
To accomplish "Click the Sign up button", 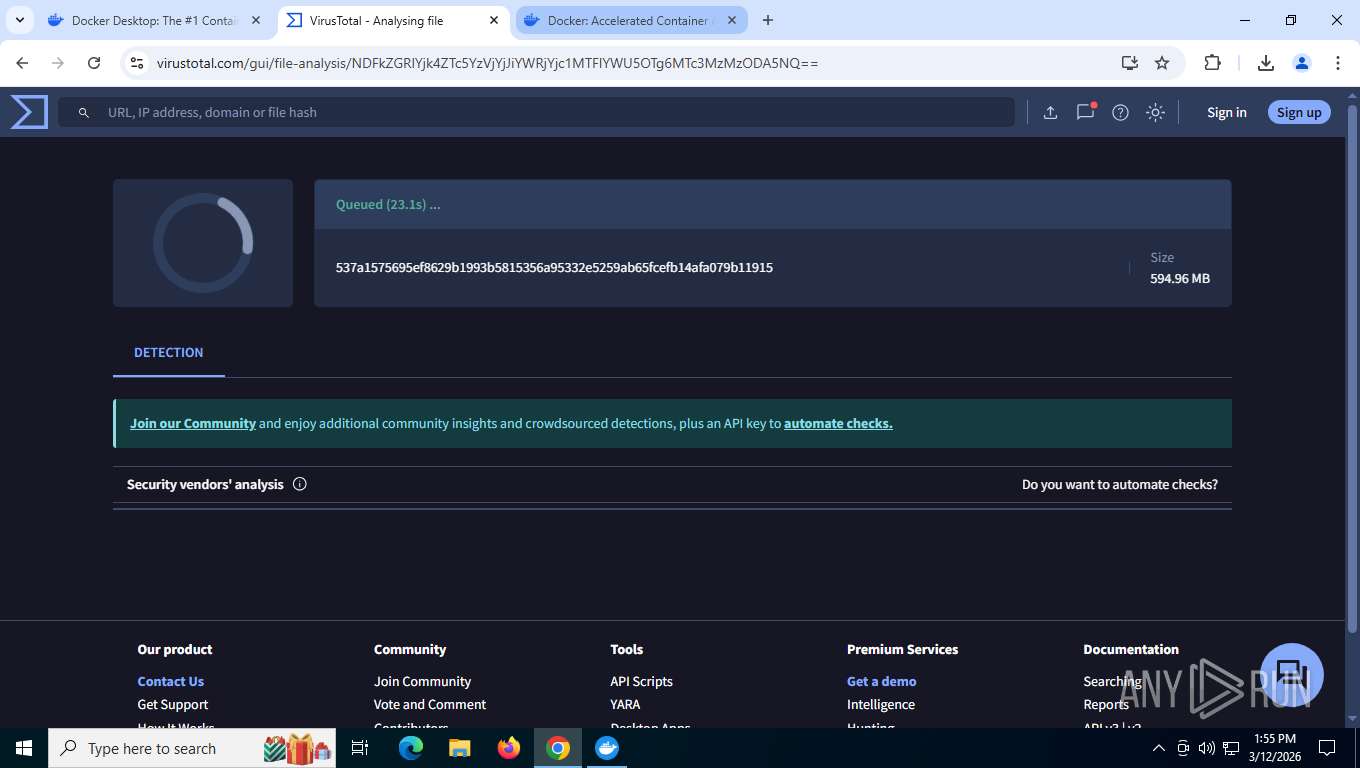I will tap(1299, 112).
